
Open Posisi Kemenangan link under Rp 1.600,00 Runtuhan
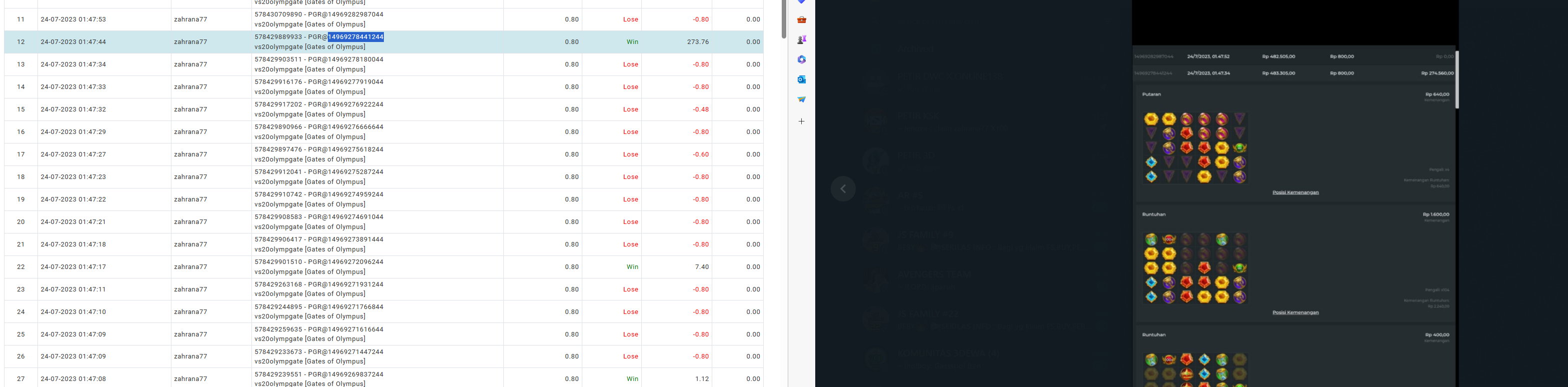tap(1295, 313)
